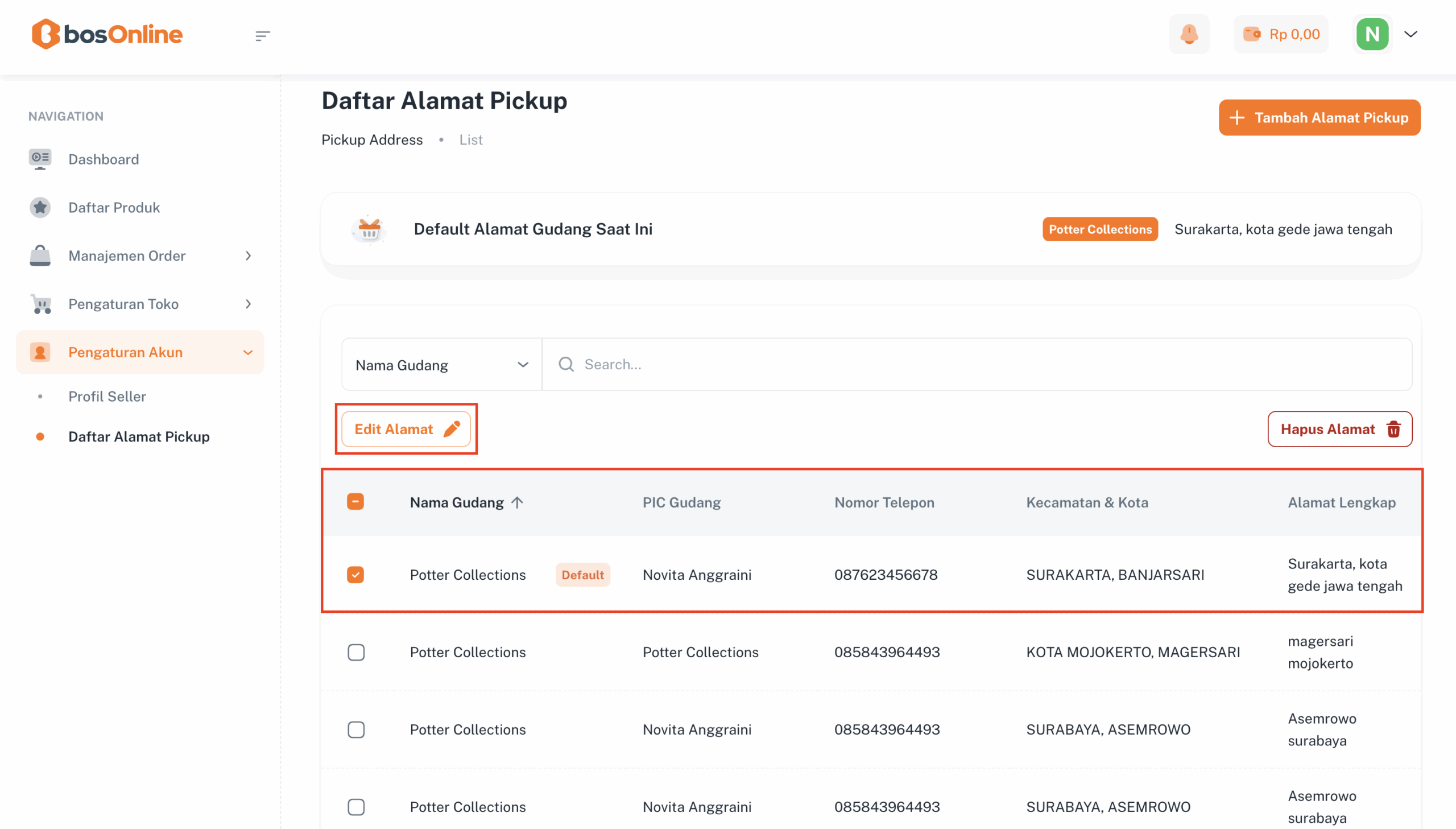Screen dimensions: 1456x829
Task: Click the Dashboard monitor icon
Action: click(x=40, y=159)
